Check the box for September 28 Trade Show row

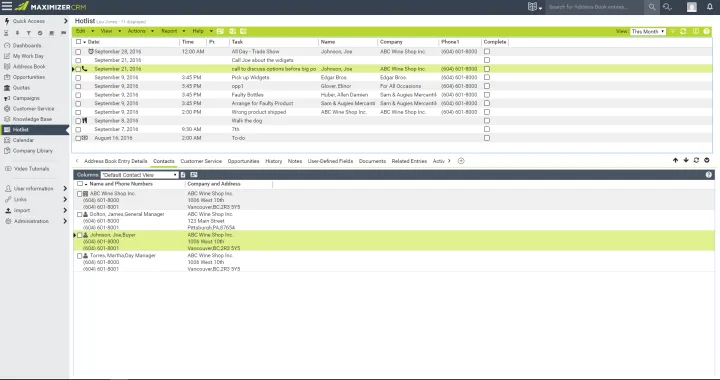(x=78, y=52)
